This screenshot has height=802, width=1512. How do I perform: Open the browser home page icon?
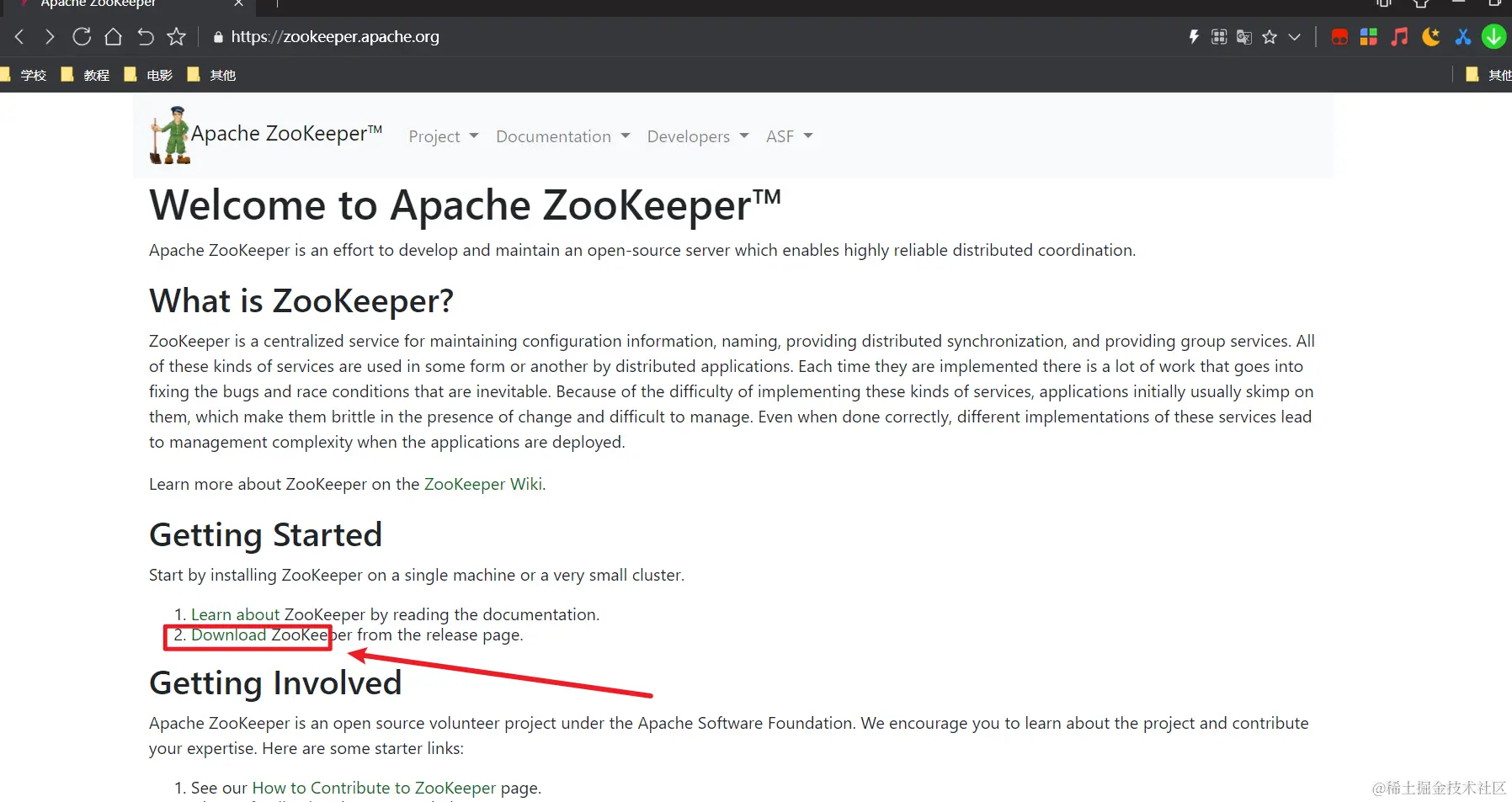pos(114,37)
